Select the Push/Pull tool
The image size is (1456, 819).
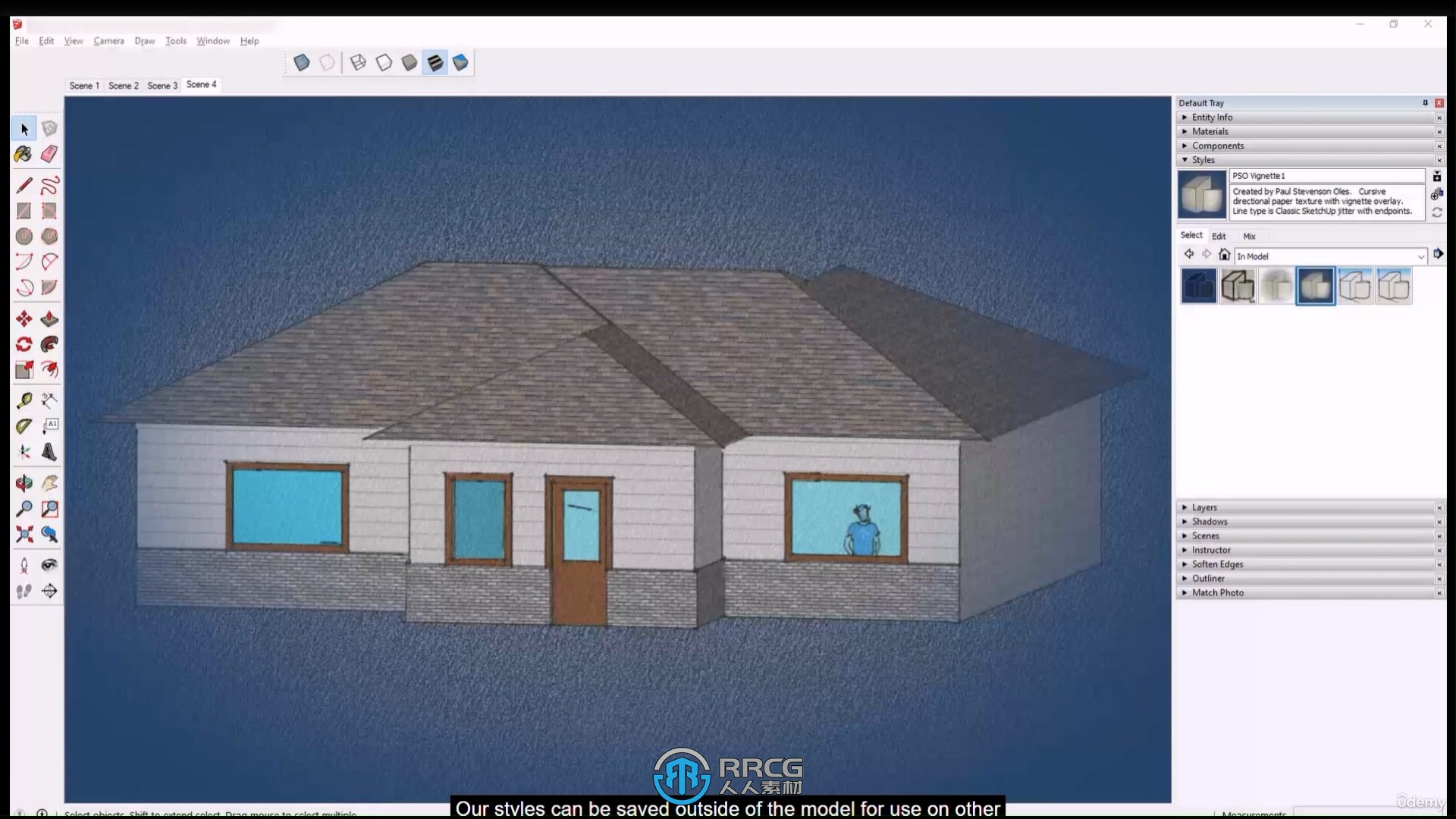pos(48,318)
